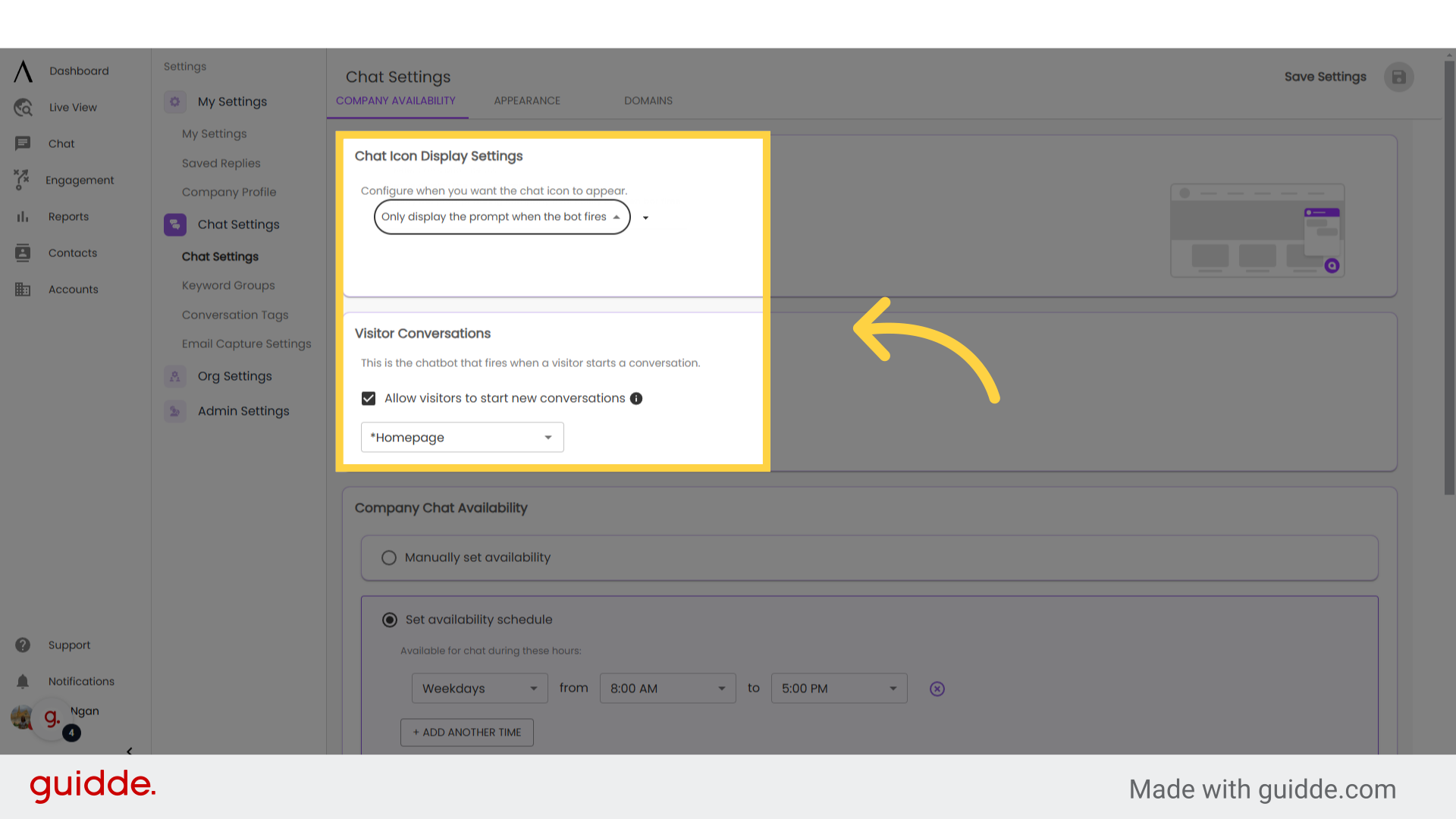The width and height of the screenshot is (1456, 819).
Task: Click info icon next to Allow visitors
Action: tap(636, 399)
